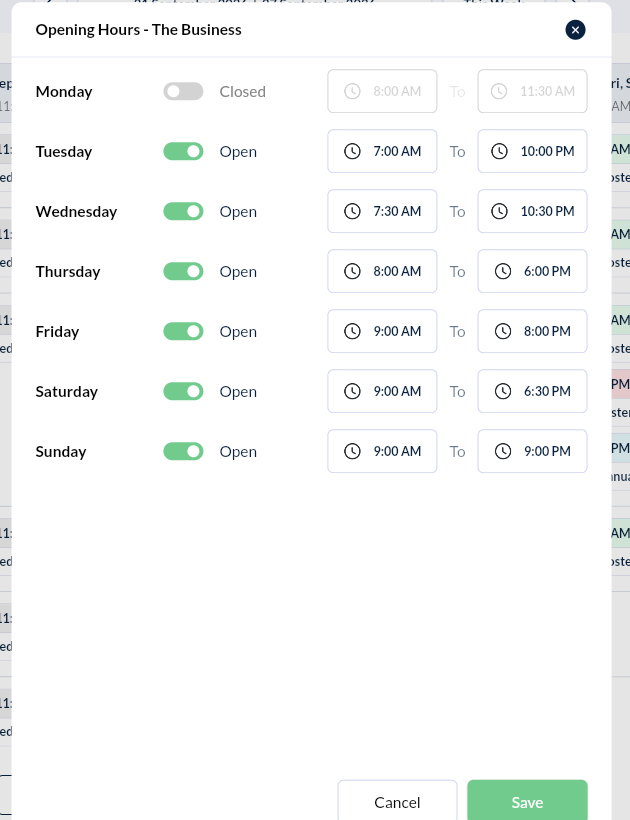Screen dimensions: 630x820
Task: Click the clock icon in Tuesday's opening time
Action: 352,151
